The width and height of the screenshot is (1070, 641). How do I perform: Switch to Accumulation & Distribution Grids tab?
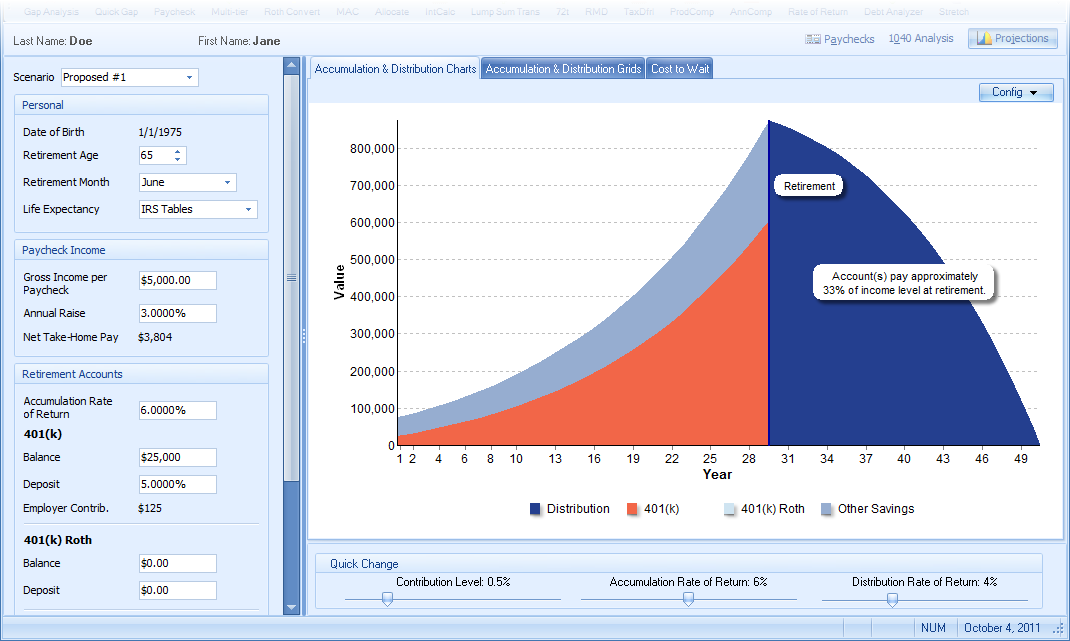tap(563, 69)
